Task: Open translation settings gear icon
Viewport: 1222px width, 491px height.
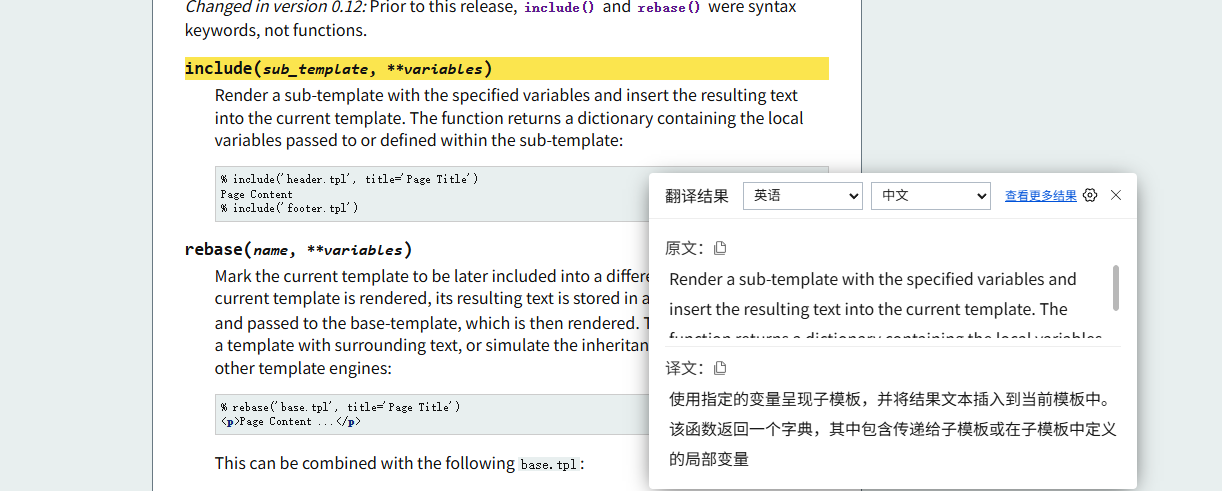Action: pos(1090,196)
